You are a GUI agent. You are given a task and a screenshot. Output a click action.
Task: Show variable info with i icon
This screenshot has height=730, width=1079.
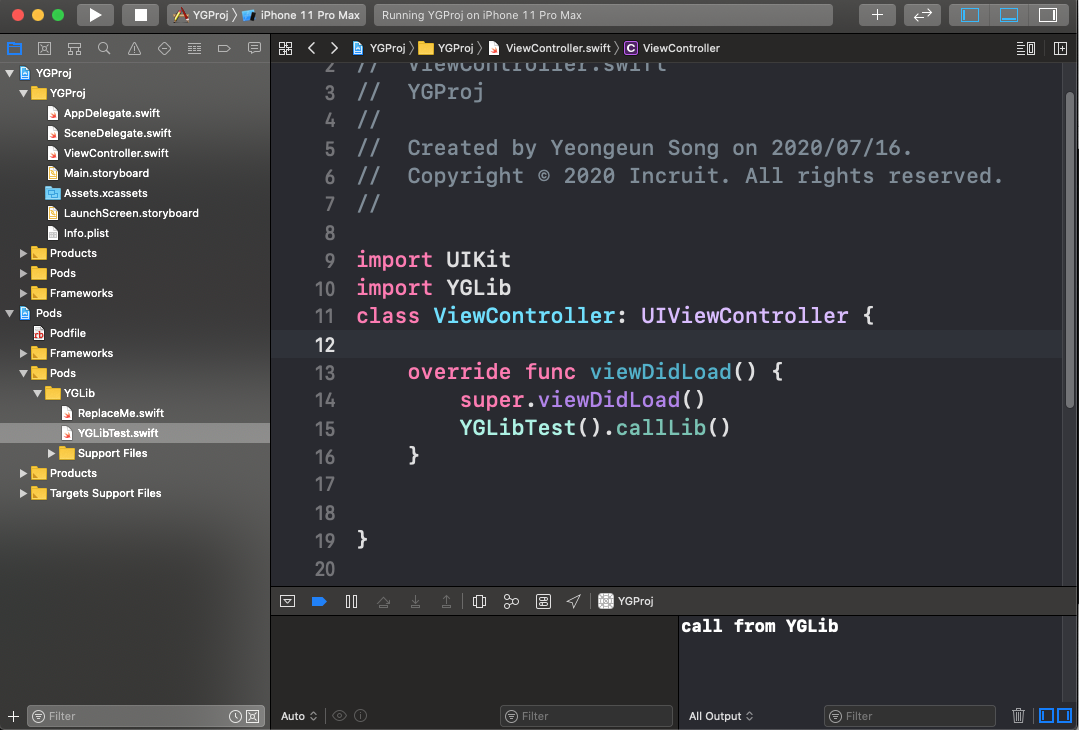[x=359, y=716]
